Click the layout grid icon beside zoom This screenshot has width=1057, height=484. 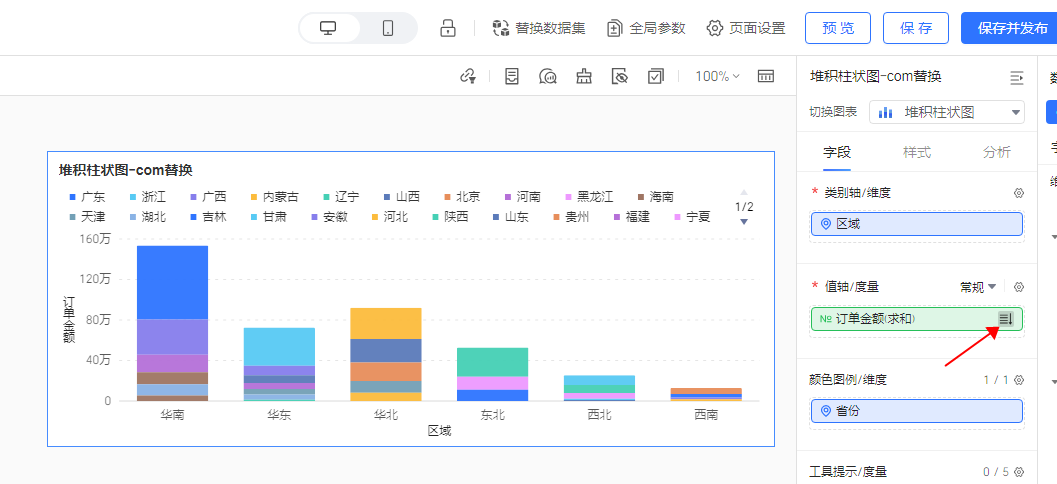766,76
